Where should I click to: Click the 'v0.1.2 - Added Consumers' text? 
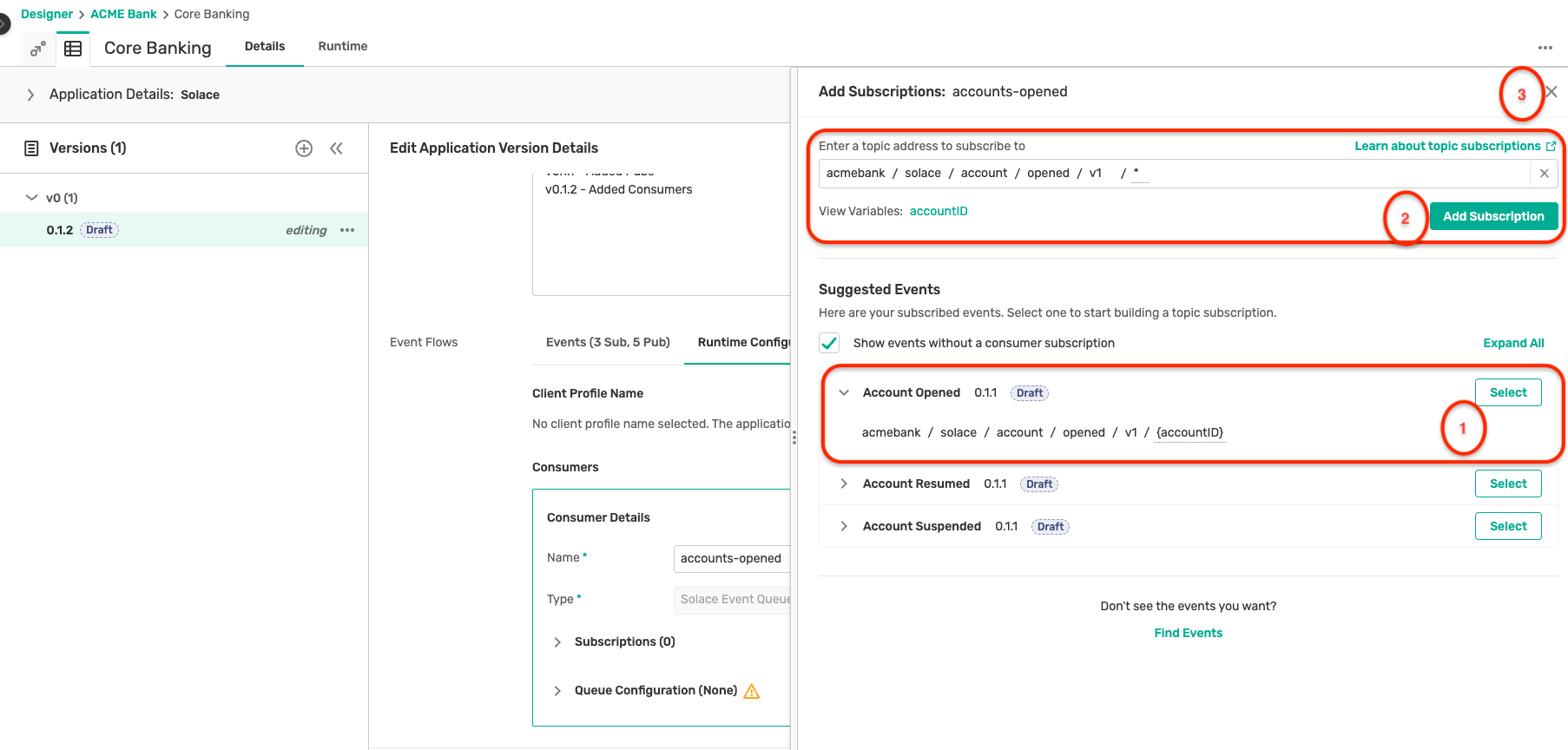pos(619,189)
